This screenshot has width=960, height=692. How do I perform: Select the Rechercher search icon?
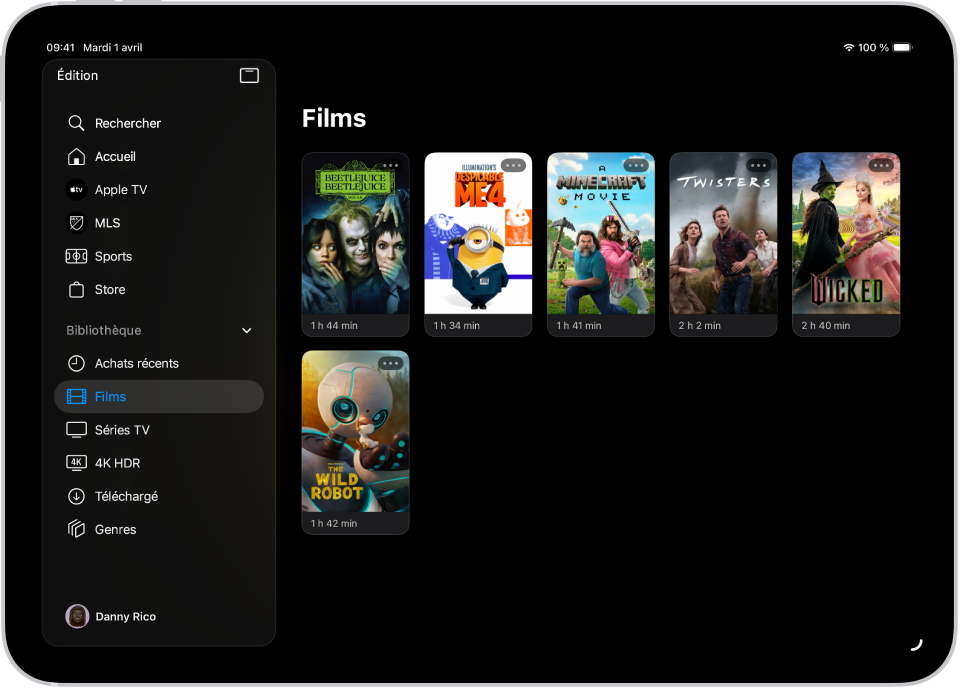point(76,123)
